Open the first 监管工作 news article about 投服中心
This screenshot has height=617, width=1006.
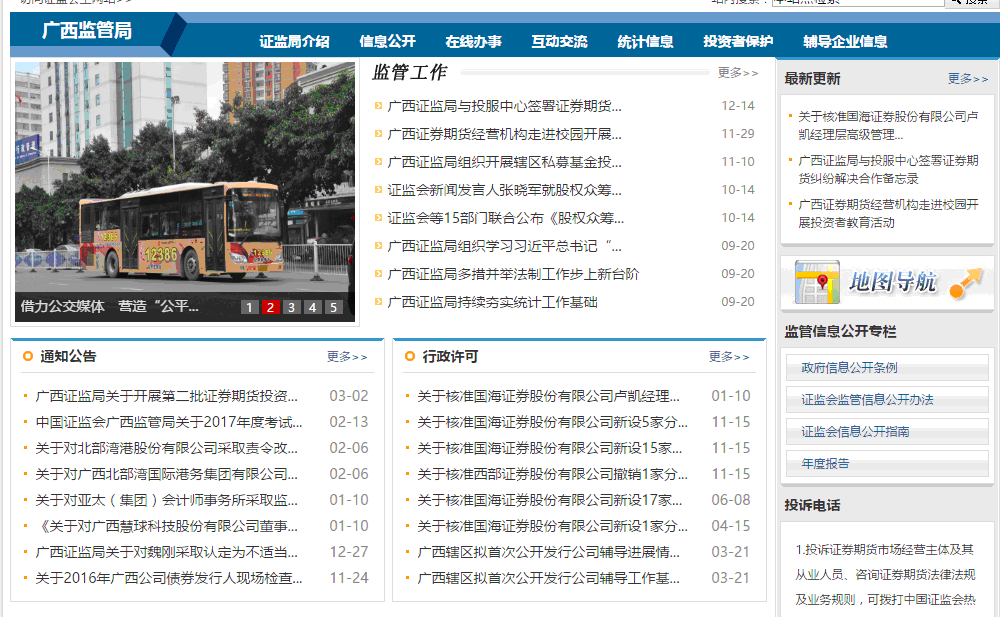point(504,106)
